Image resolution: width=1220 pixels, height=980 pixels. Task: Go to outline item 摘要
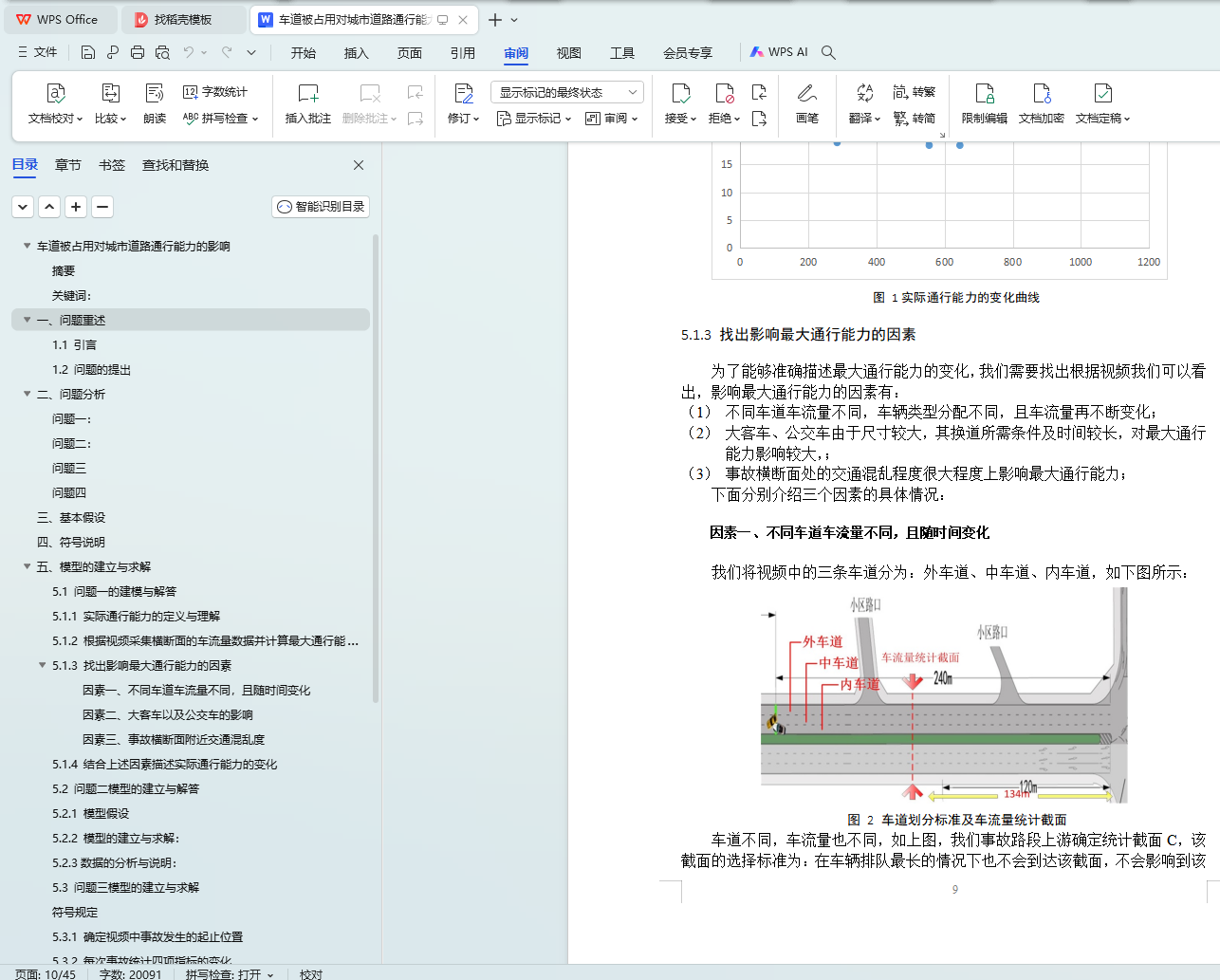(64, 270)
